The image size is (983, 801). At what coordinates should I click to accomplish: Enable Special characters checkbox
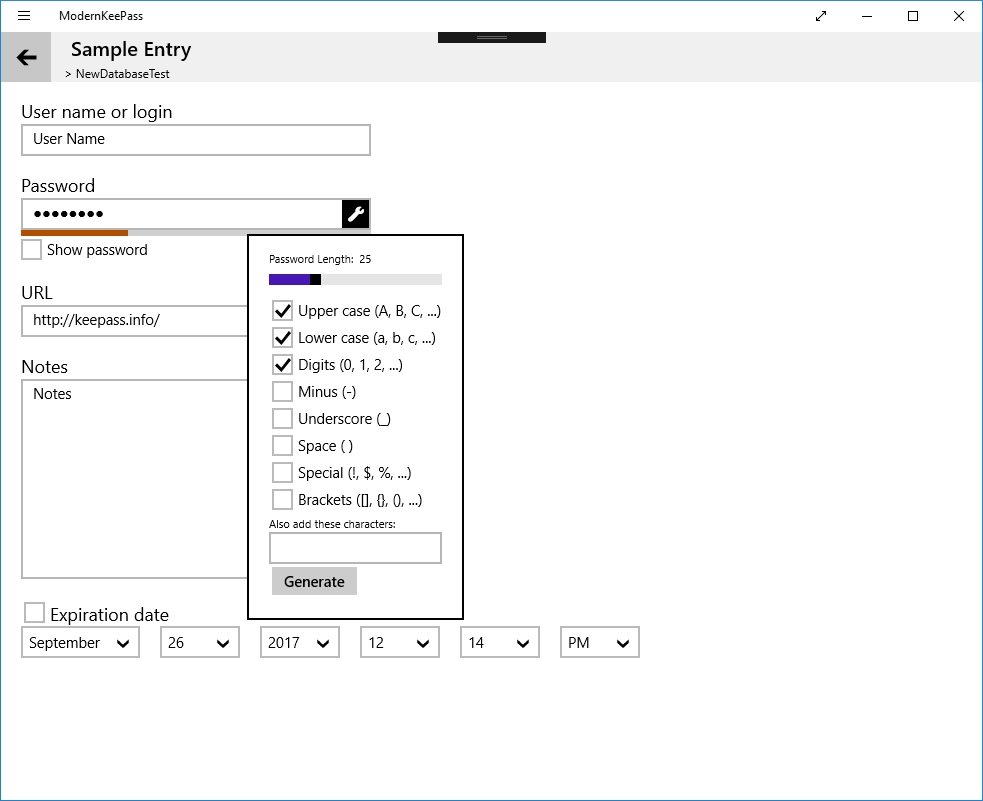coord(282,473)
